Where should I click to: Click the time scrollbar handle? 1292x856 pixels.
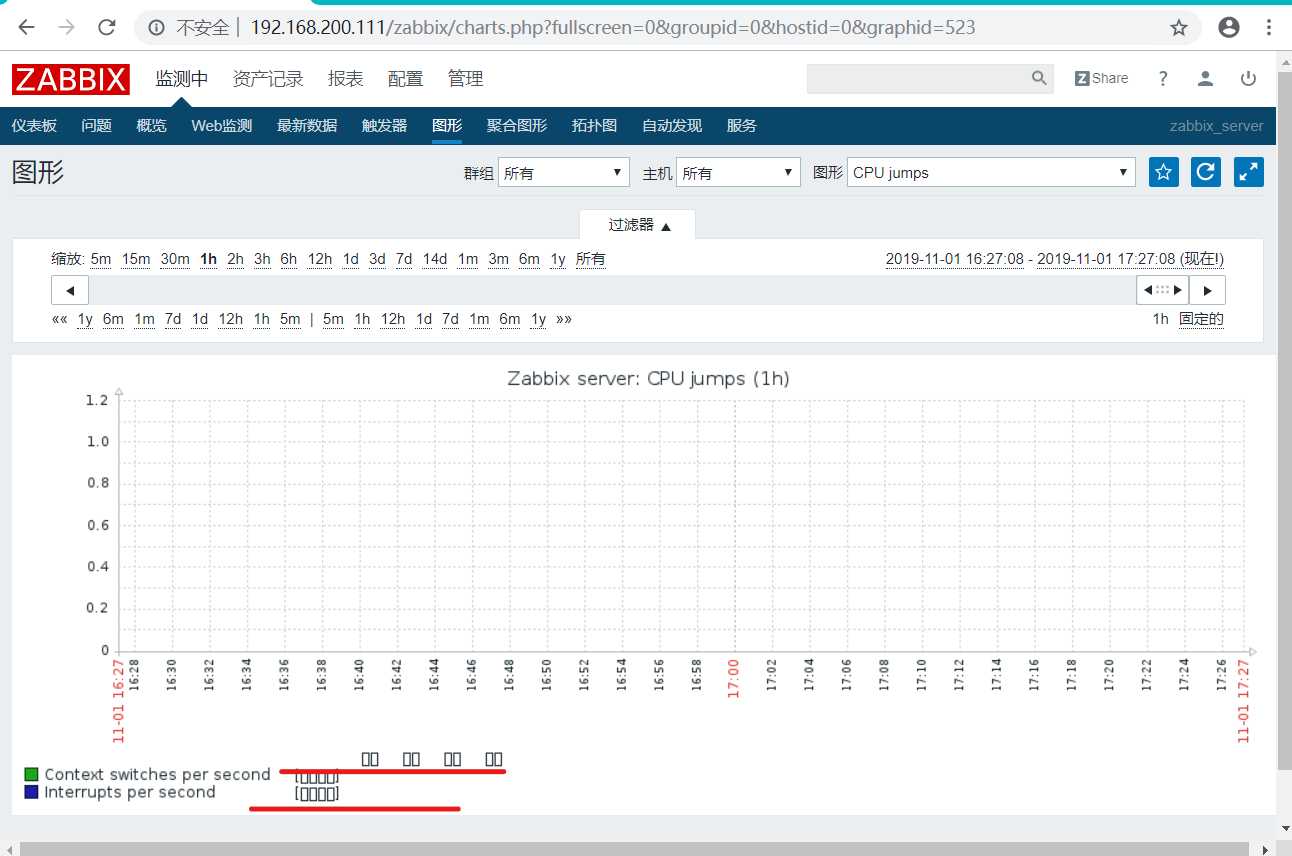coord(1163,291)
